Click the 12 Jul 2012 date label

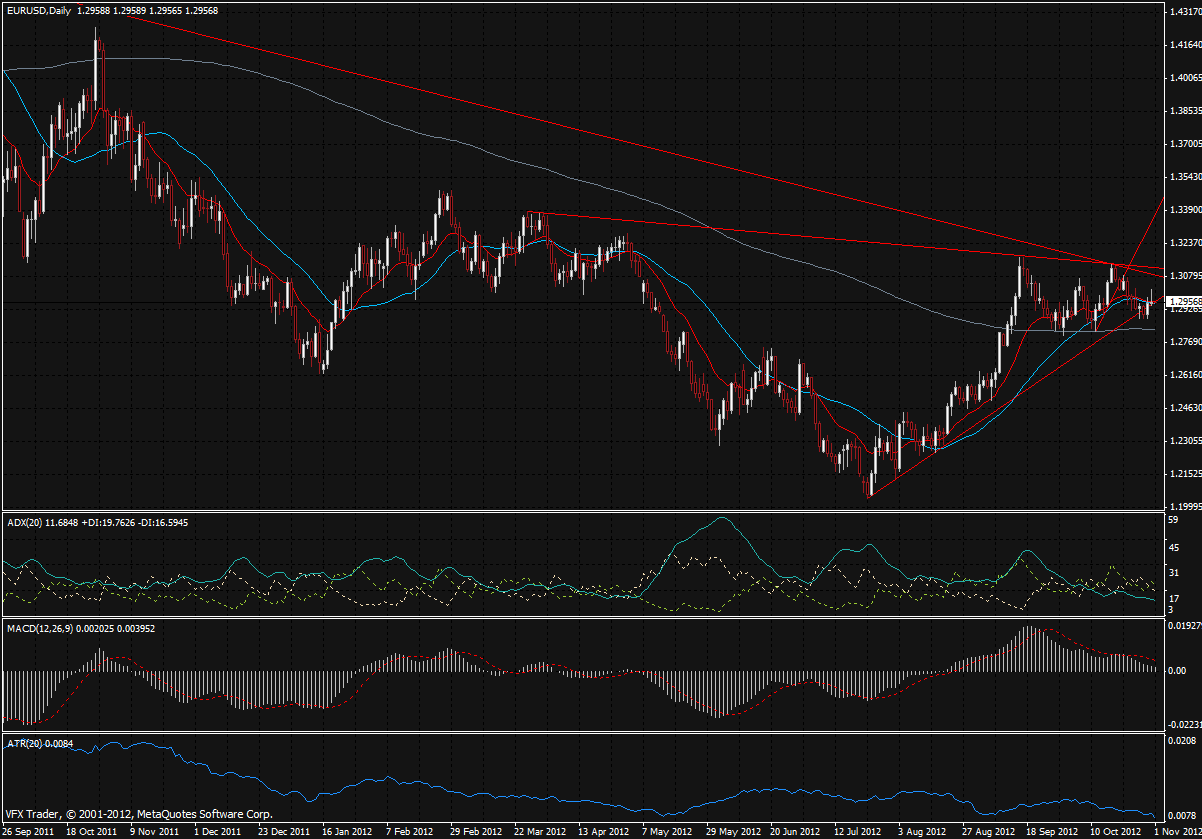click(856, 831)
